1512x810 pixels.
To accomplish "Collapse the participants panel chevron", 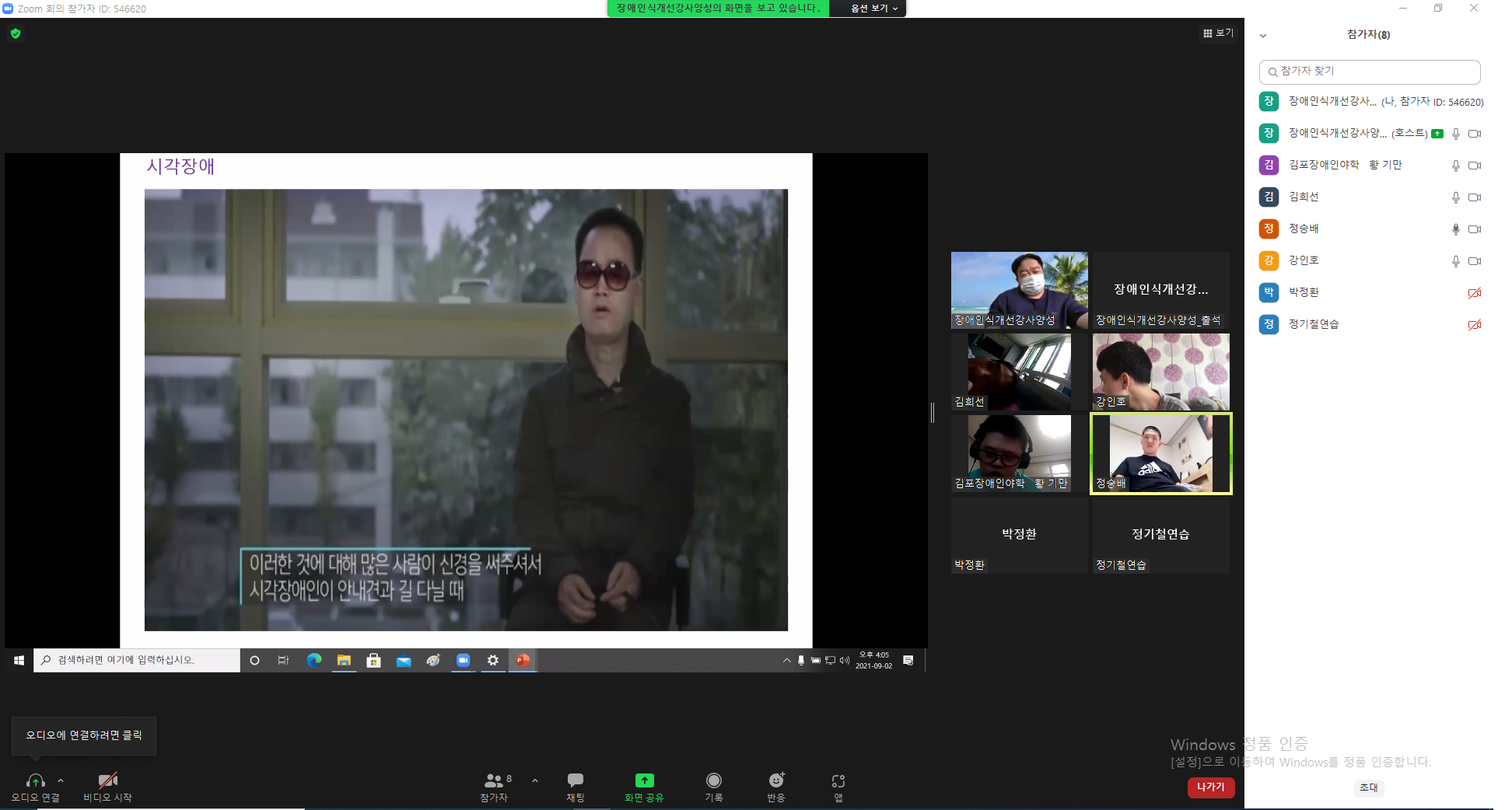I will (x=1263, y=36).
